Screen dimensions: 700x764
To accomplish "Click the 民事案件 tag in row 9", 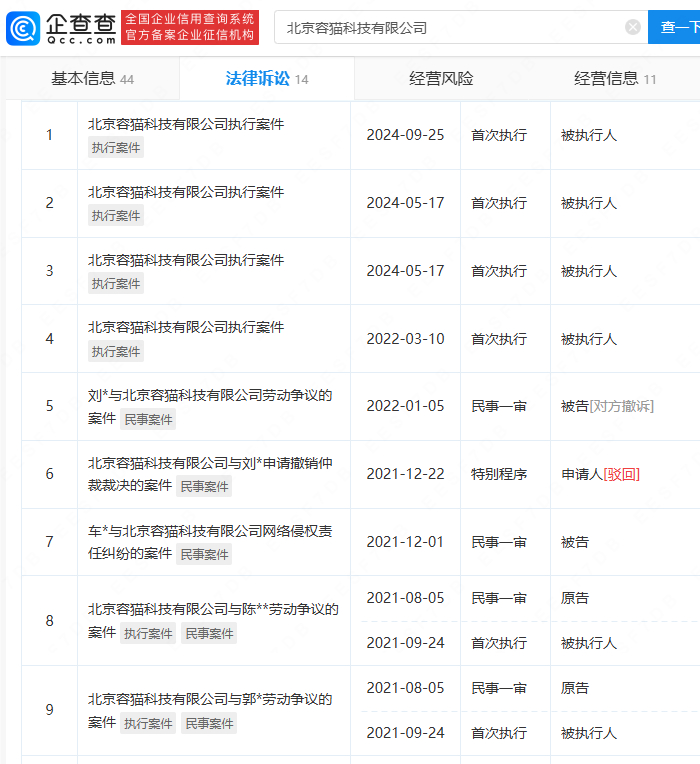I will pyautogui.click(x=209, y=724).
